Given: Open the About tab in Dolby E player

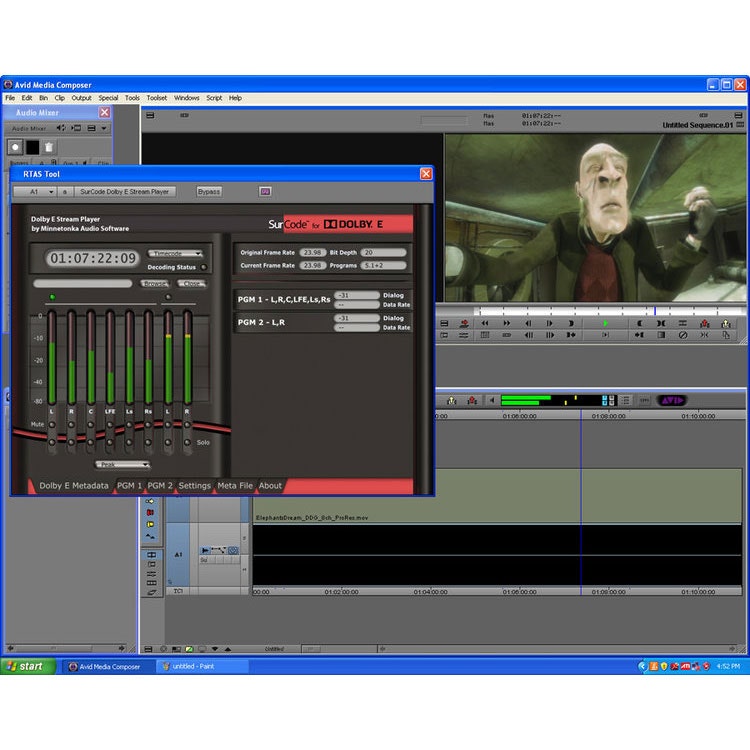Looking at the screenshot, I should coord(270,485).
